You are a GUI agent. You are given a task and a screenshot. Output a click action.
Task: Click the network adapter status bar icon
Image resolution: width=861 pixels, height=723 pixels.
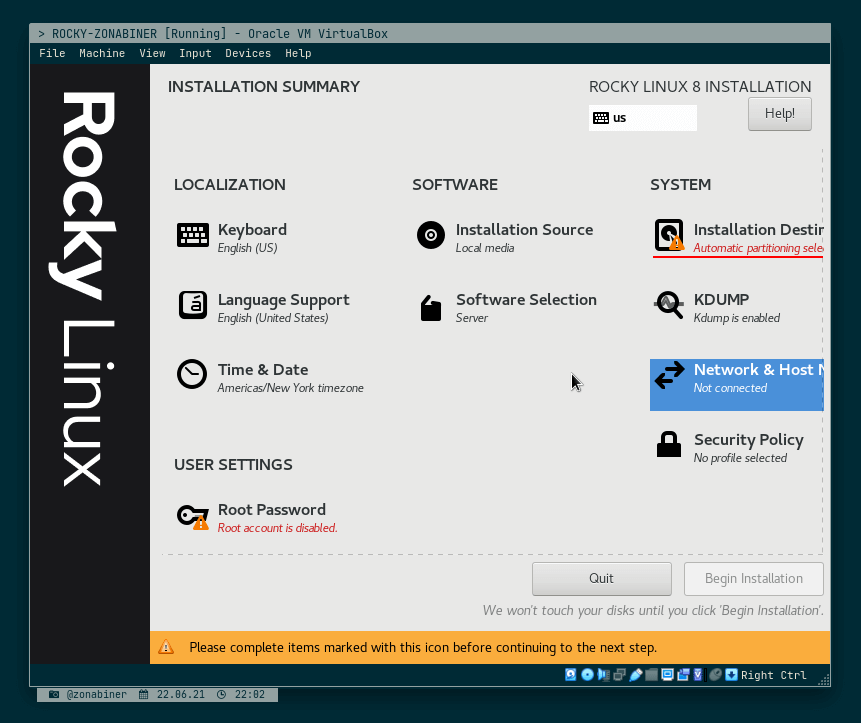pyautogui.click(x=618, y=675)
